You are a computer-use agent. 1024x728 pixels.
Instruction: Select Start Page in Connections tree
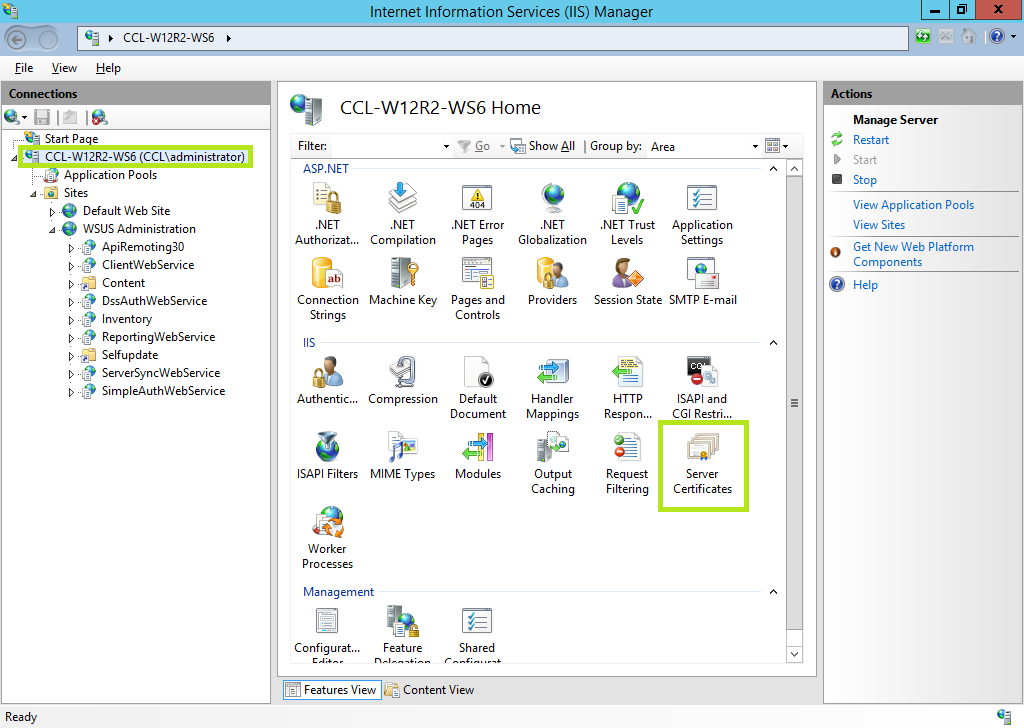(x=71, y=138)
